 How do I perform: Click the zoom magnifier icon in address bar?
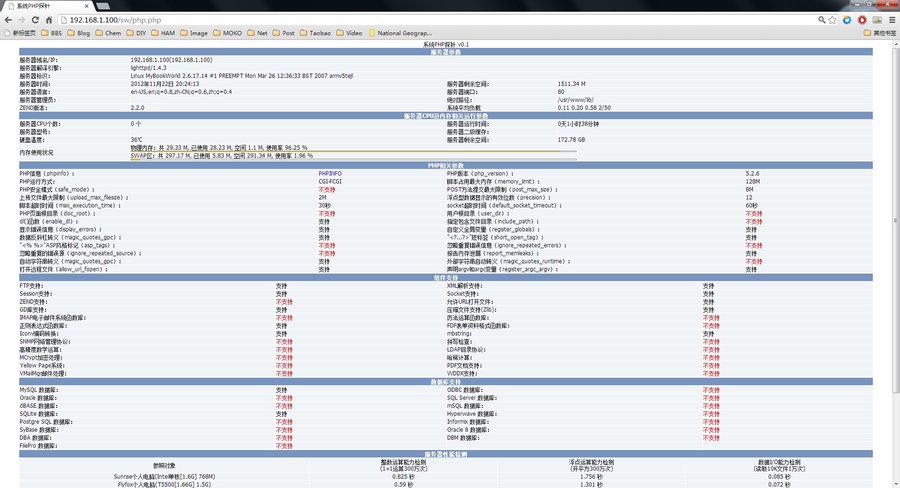[821, 20]
